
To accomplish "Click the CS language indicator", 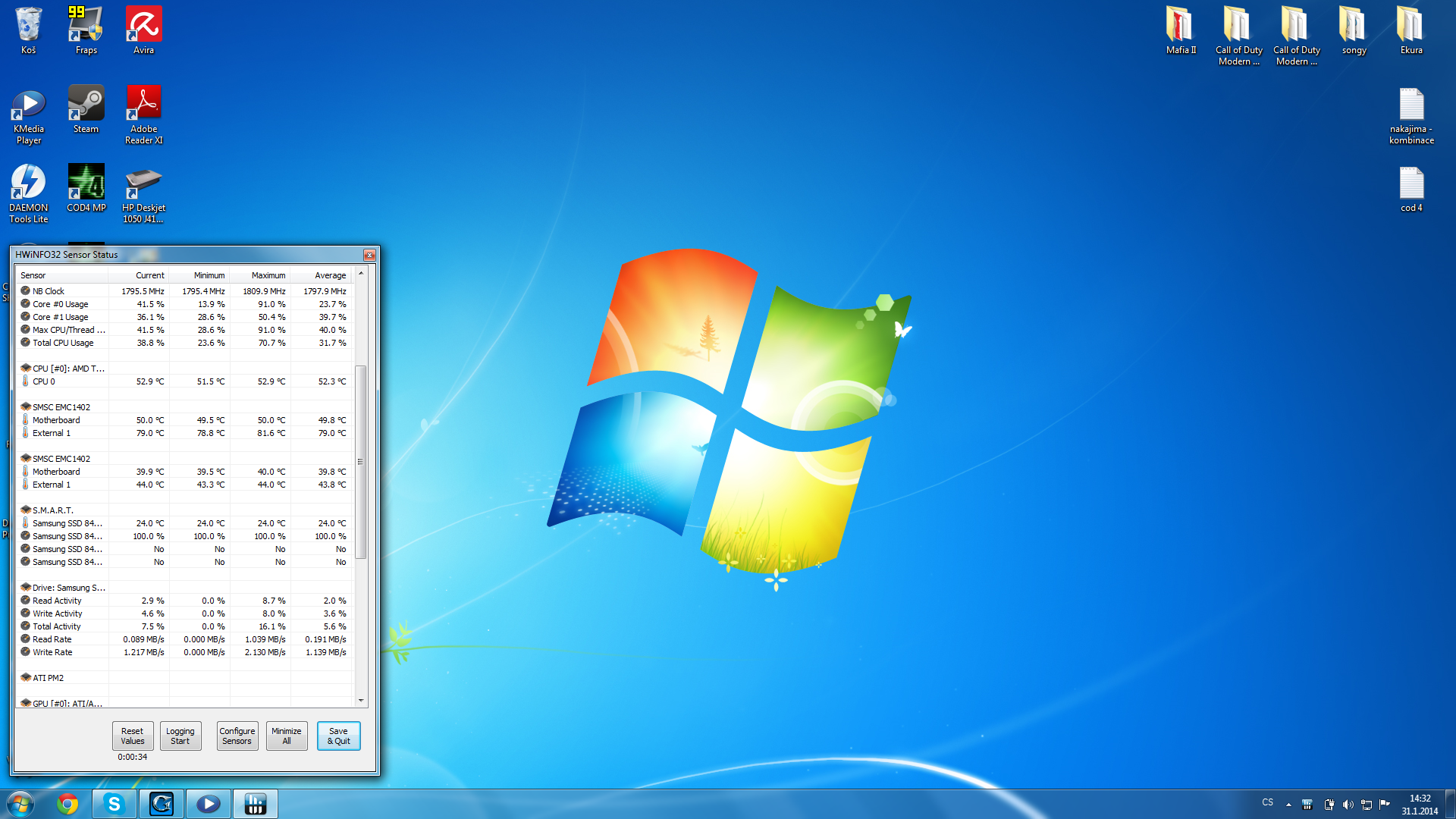I will coord(1268,802).
